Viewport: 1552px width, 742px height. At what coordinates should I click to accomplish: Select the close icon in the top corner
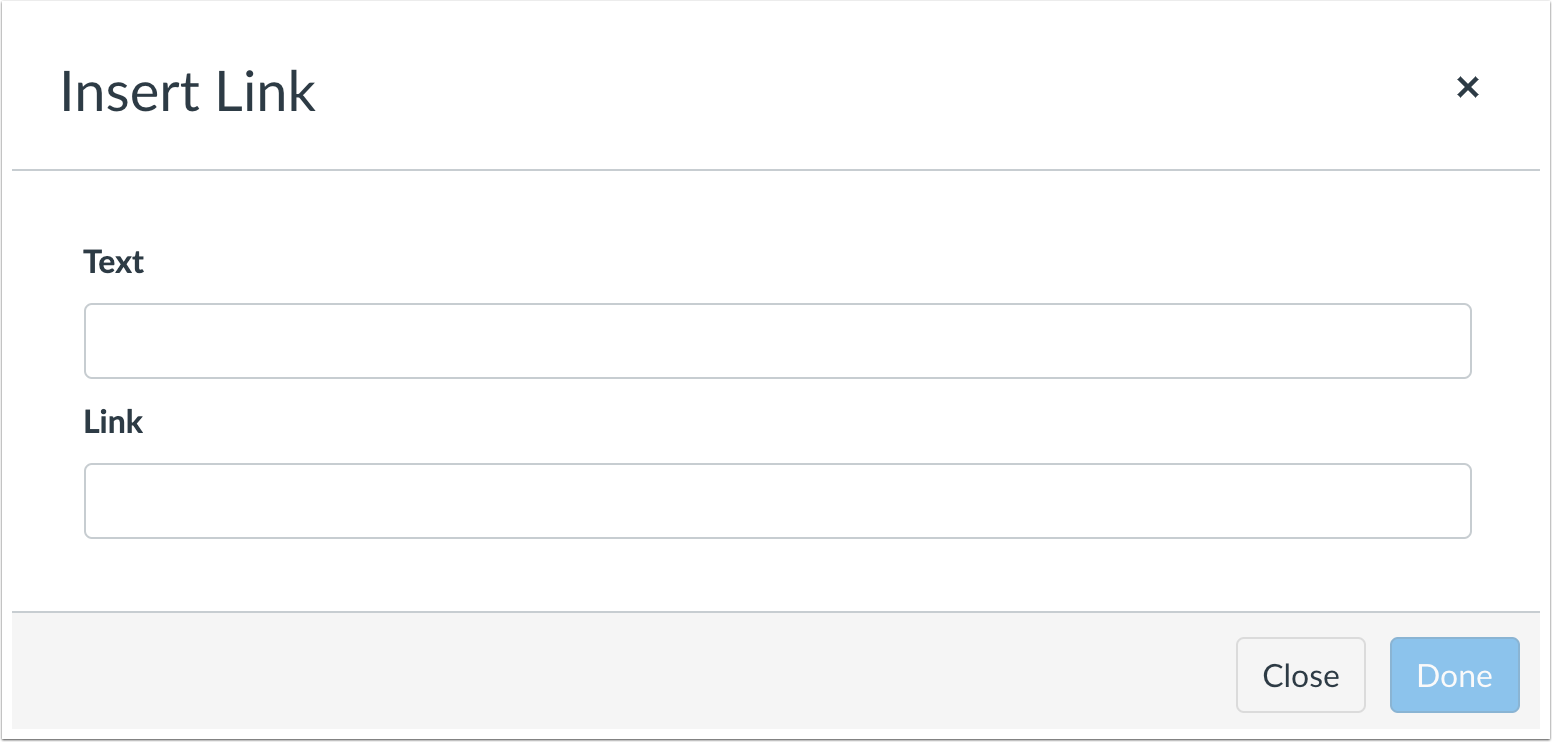[x=1468, y=88]
